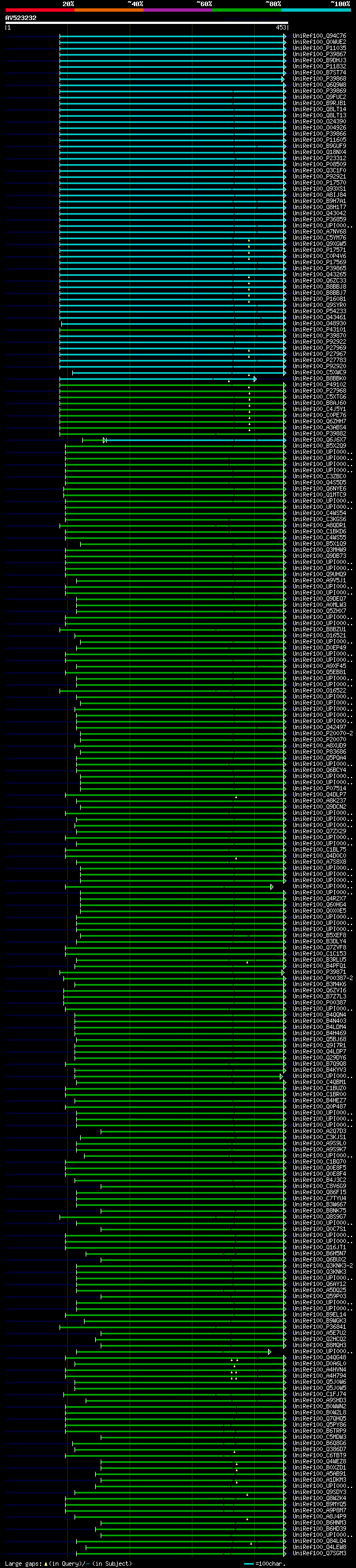This screenshot has width=356, height=1568.
Task: Open hit UniRef100_Q3C1F0
Action: pos(319,170)
